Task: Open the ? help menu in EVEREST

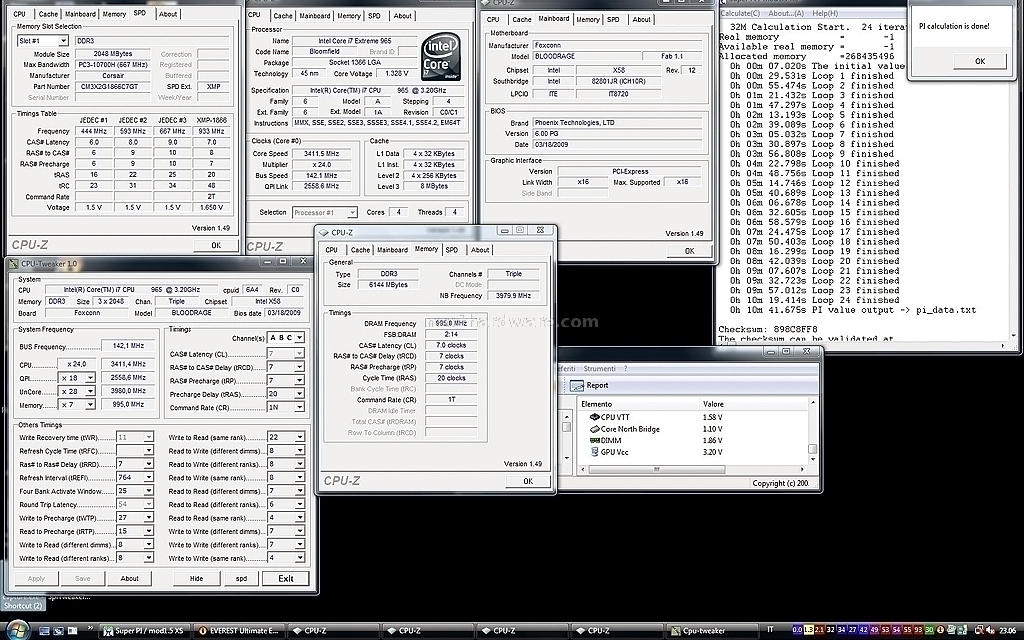Action: coord(626,369)
